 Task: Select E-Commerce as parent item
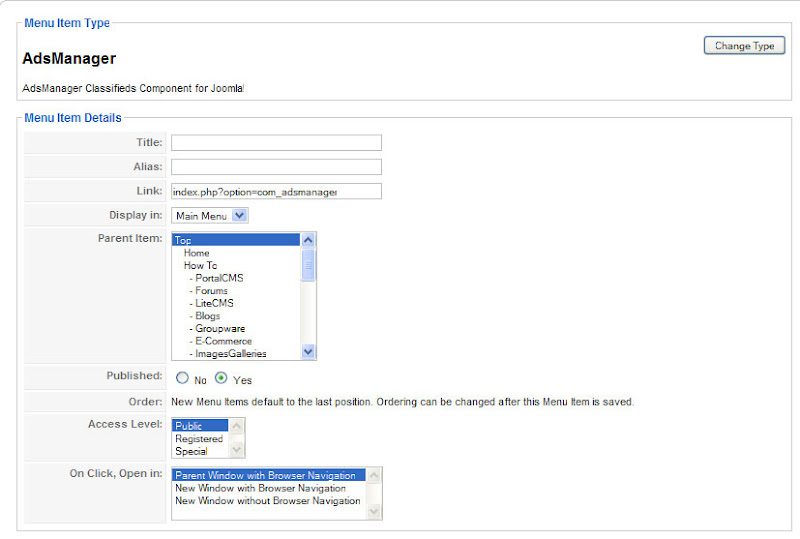point(223,341)
